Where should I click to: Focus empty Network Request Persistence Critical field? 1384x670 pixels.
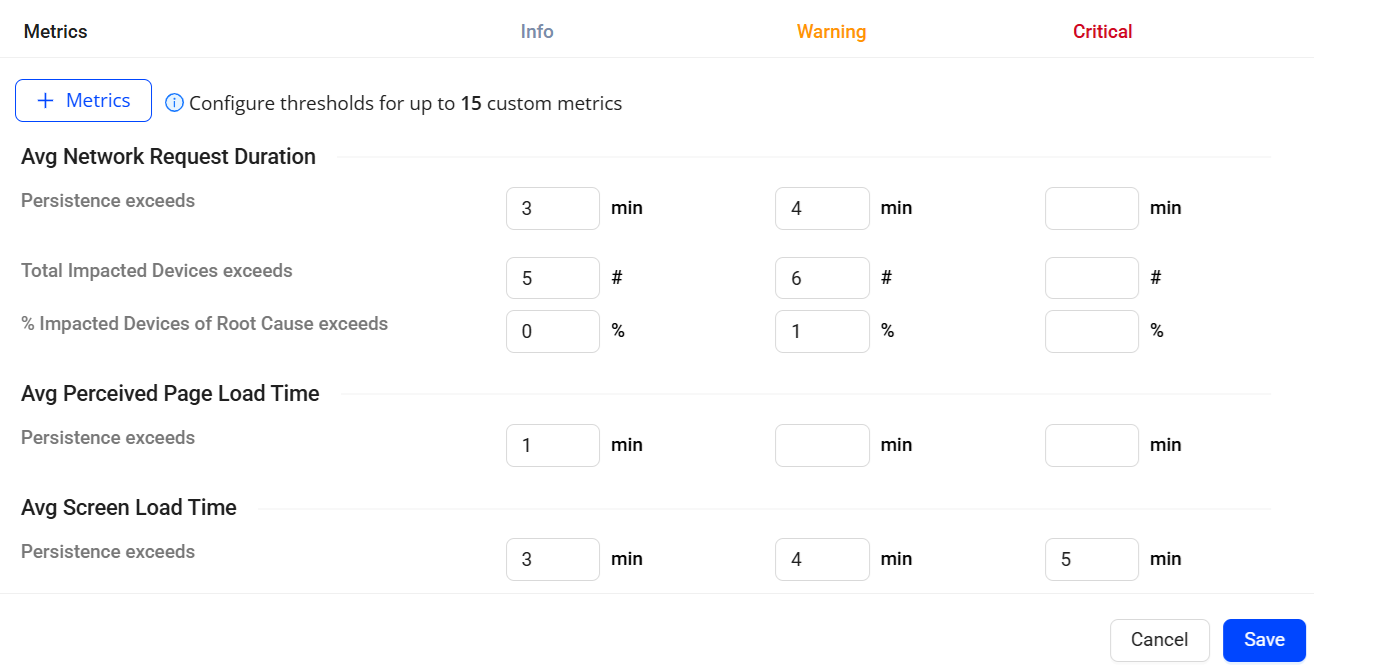[1092, 208]
